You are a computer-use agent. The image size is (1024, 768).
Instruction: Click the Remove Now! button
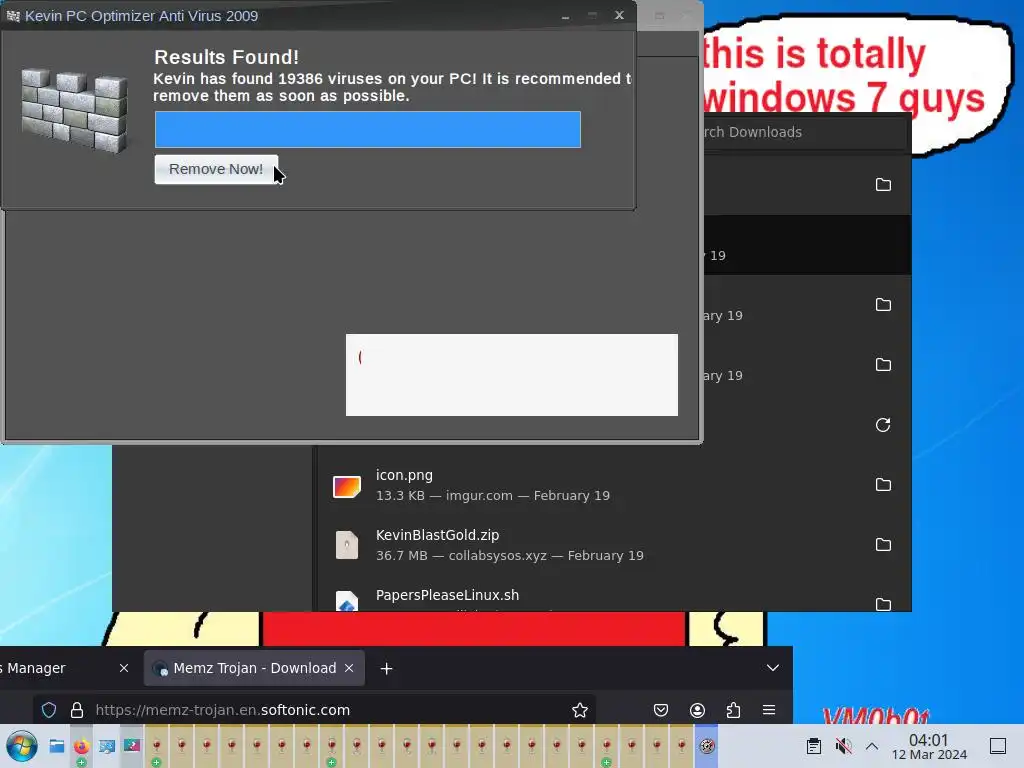click(216, 169)
